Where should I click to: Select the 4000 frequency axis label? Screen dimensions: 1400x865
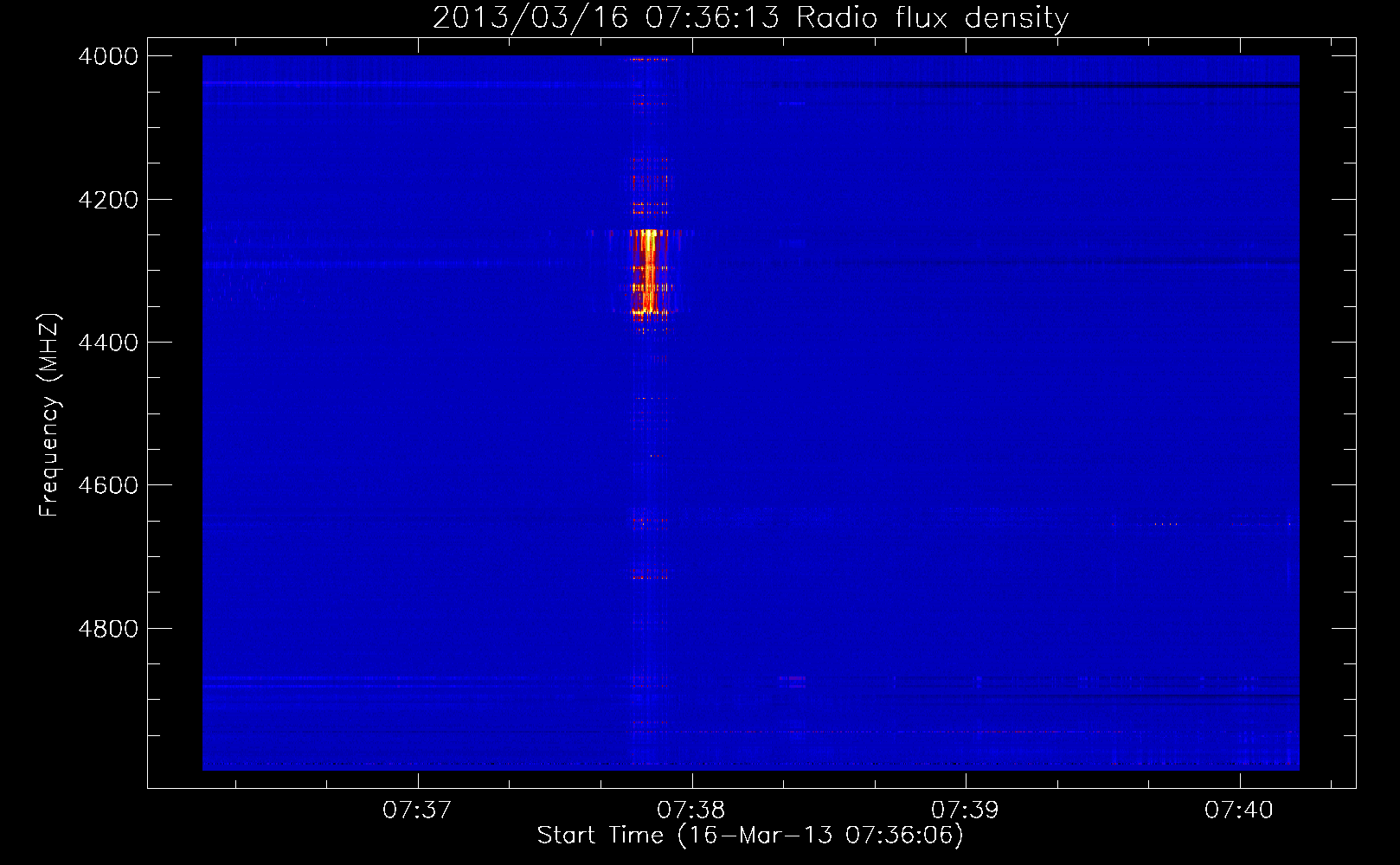[x=108, y=56]
